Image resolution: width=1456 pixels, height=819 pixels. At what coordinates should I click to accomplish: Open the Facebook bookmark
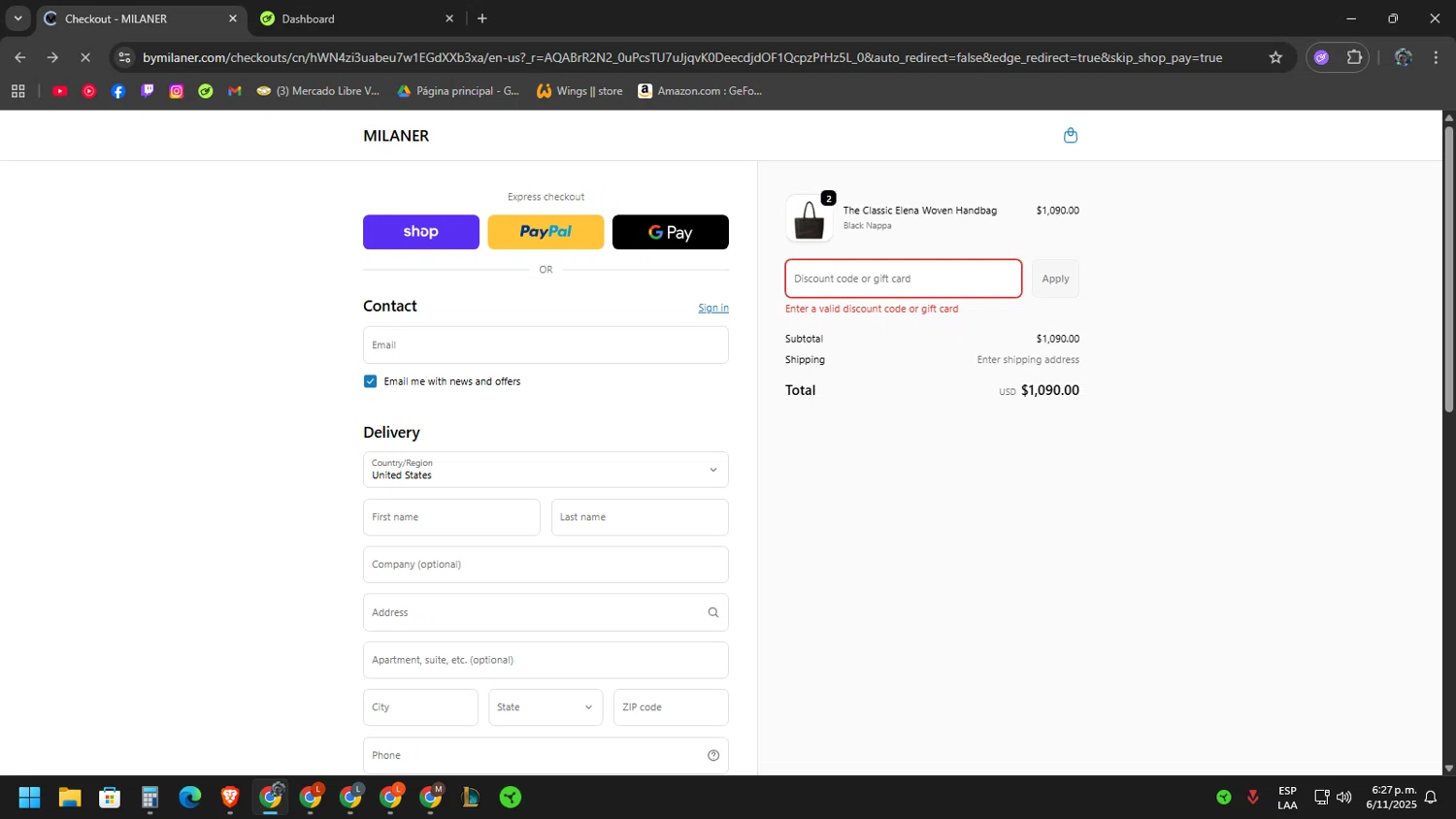[118, 91]
